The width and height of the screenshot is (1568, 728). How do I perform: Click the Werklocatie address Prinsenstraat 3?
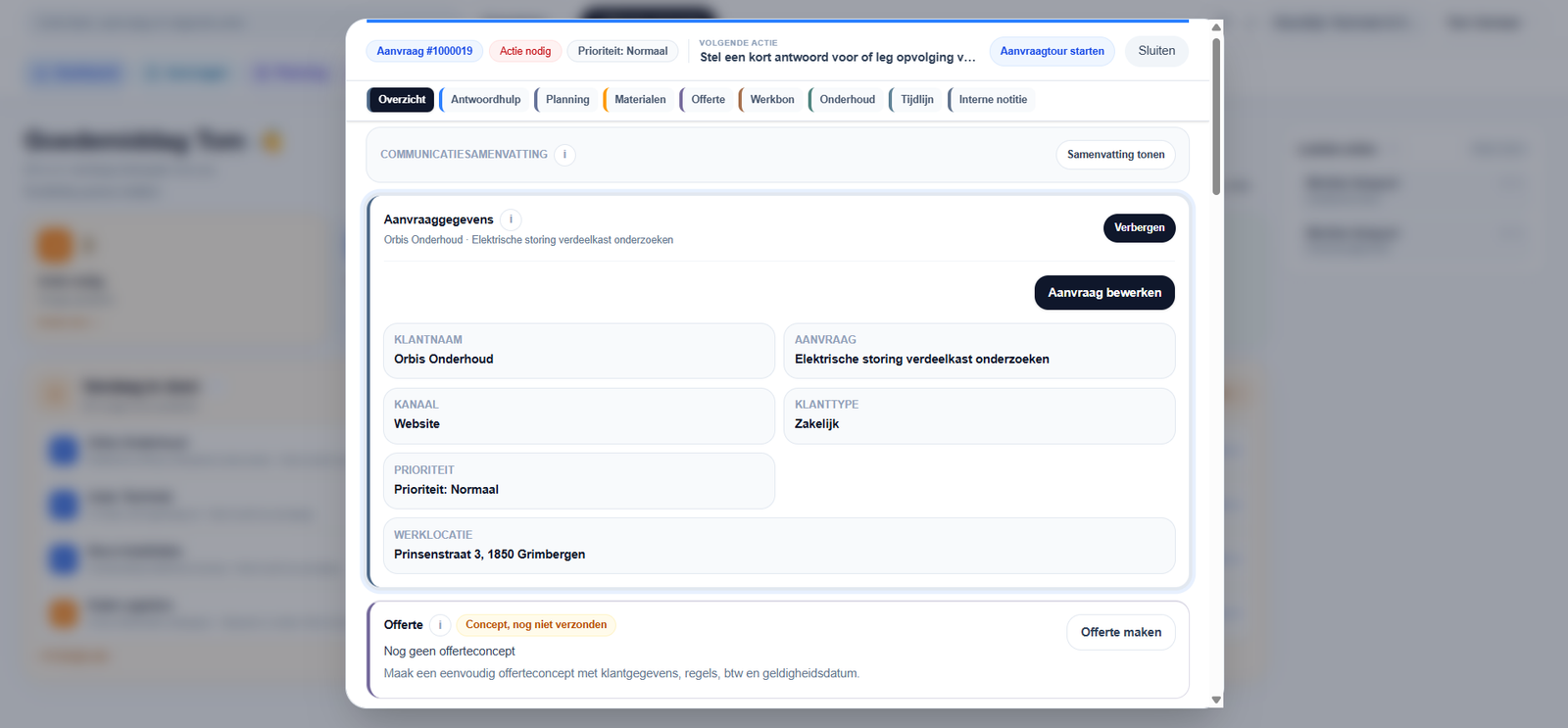pyautogui.click(x=489, y=555)
